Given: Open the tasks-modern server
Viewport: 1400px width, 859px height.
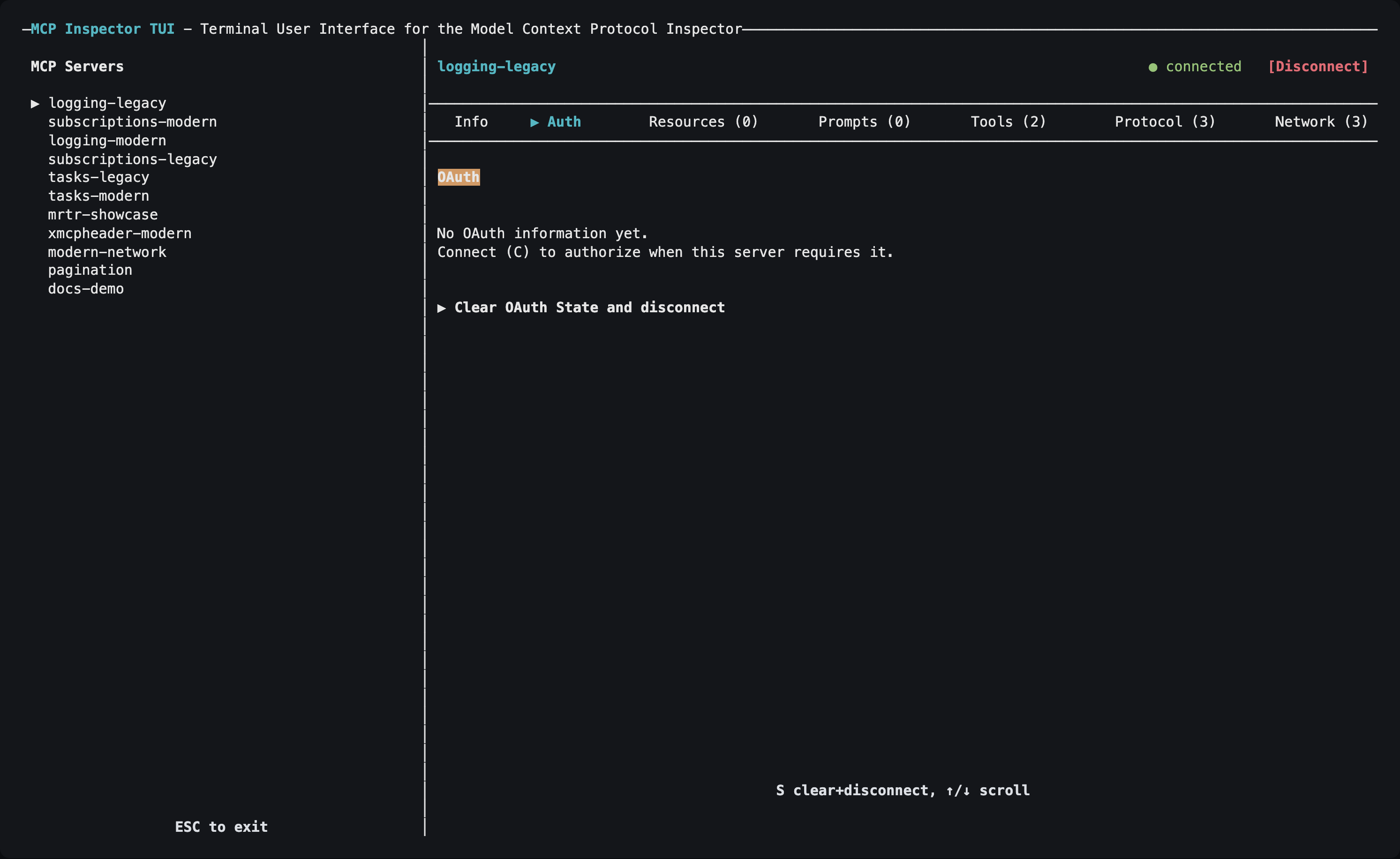Looking at the screenshot, I should coord(98,196).
